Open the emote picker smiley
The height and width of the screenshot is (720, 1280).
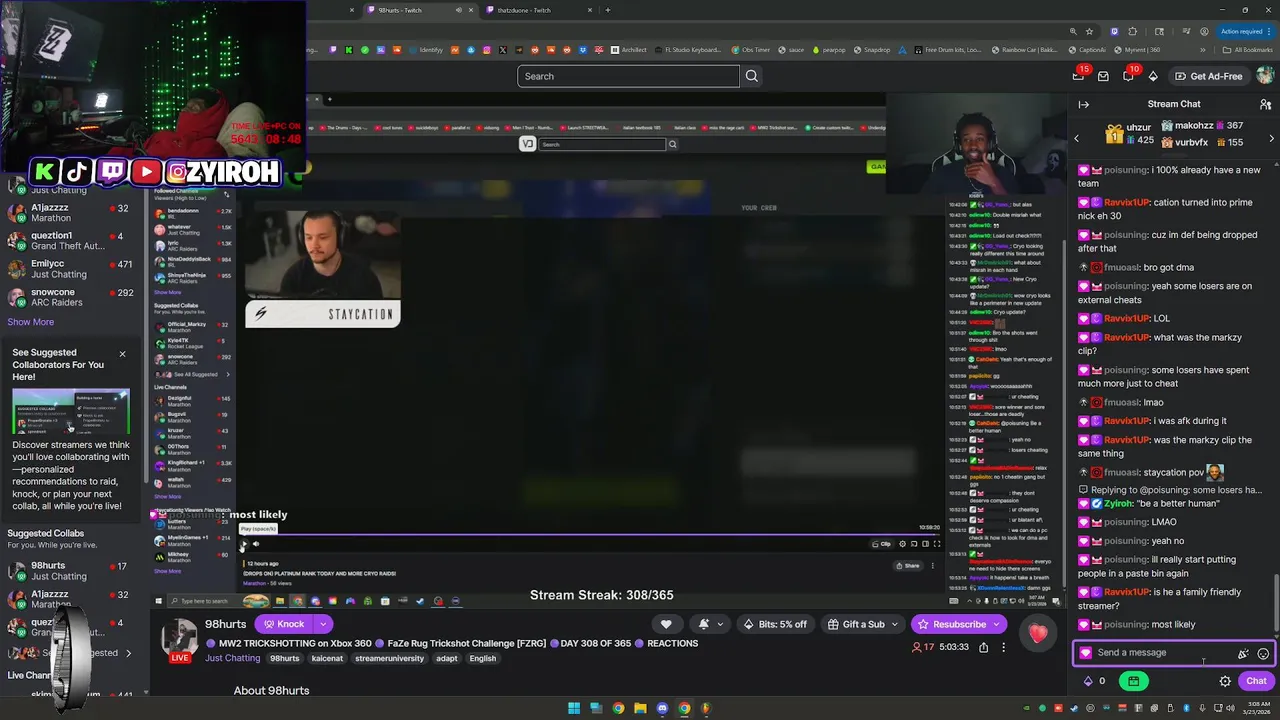[1263, 653]
